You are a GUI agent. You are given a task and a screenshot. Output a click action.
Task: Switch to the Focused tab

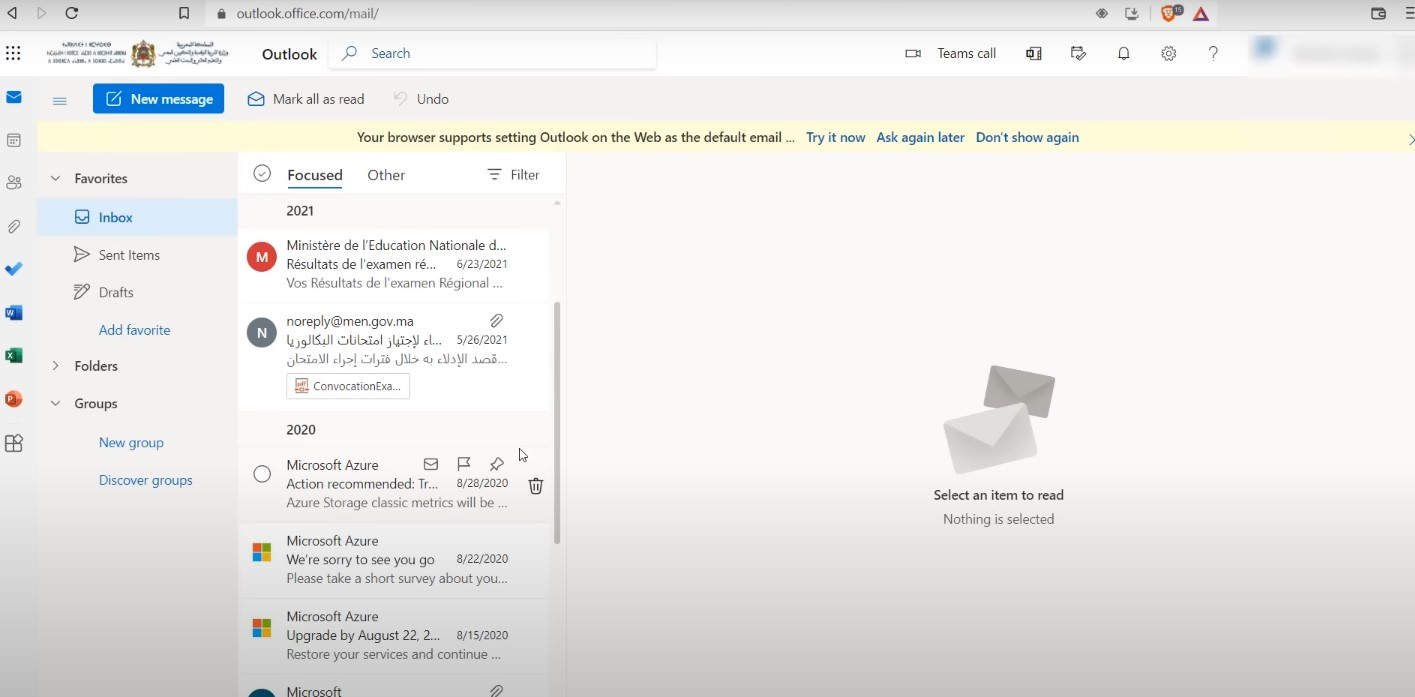click(315, 175)
